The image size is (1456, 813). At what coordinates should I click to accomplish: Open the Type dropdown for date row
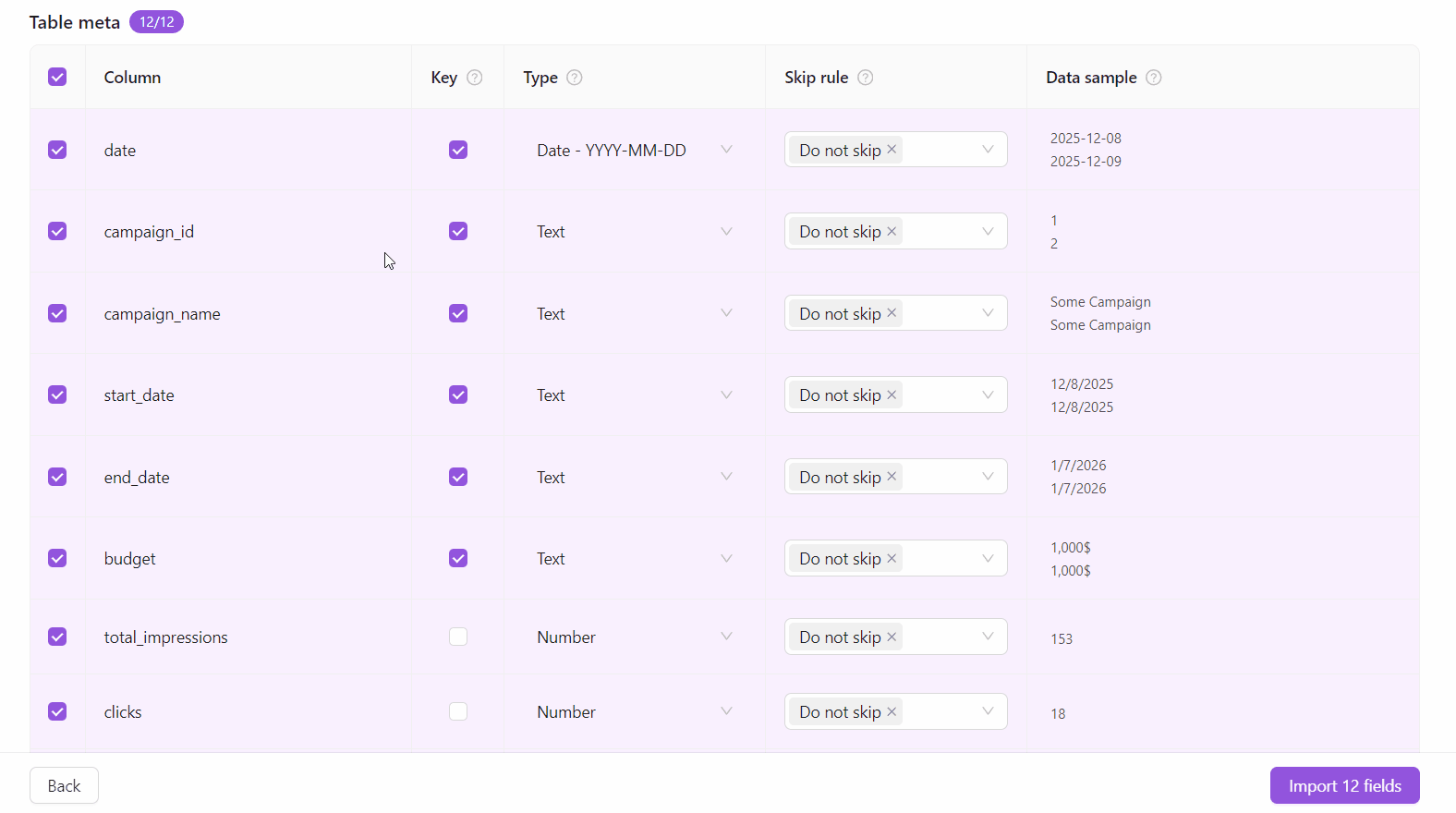[x=635, y=150]
